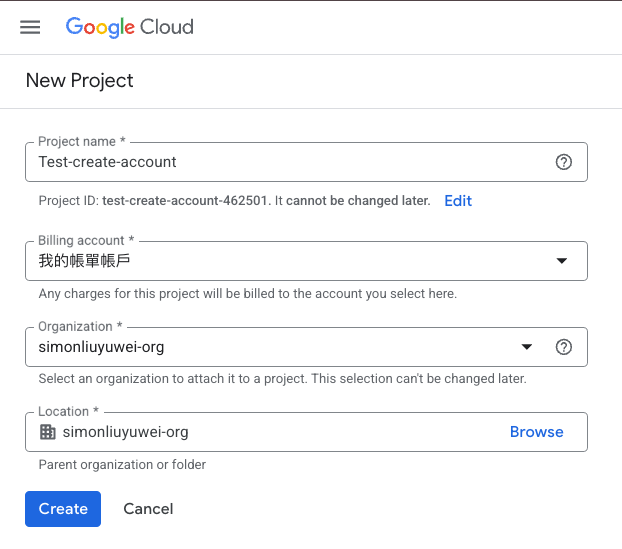
Task: Expand the Organization dropdown arrow
Action: point(527,347)
